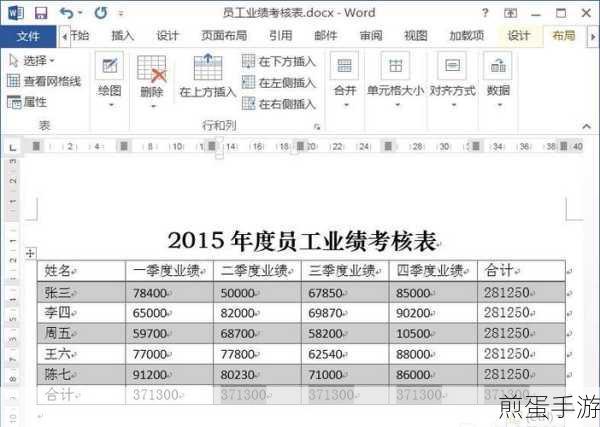This screenshot has height=427, width=600.
Task: Click the 对齐方式 icon
Action: pos(452,65)
